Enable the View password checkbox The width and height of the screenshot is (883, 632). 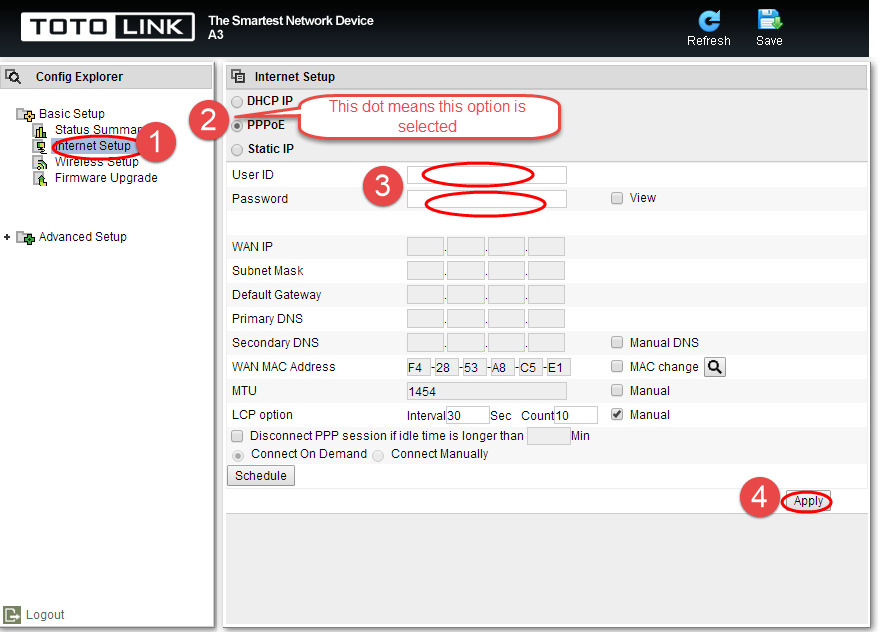[617, 198]
